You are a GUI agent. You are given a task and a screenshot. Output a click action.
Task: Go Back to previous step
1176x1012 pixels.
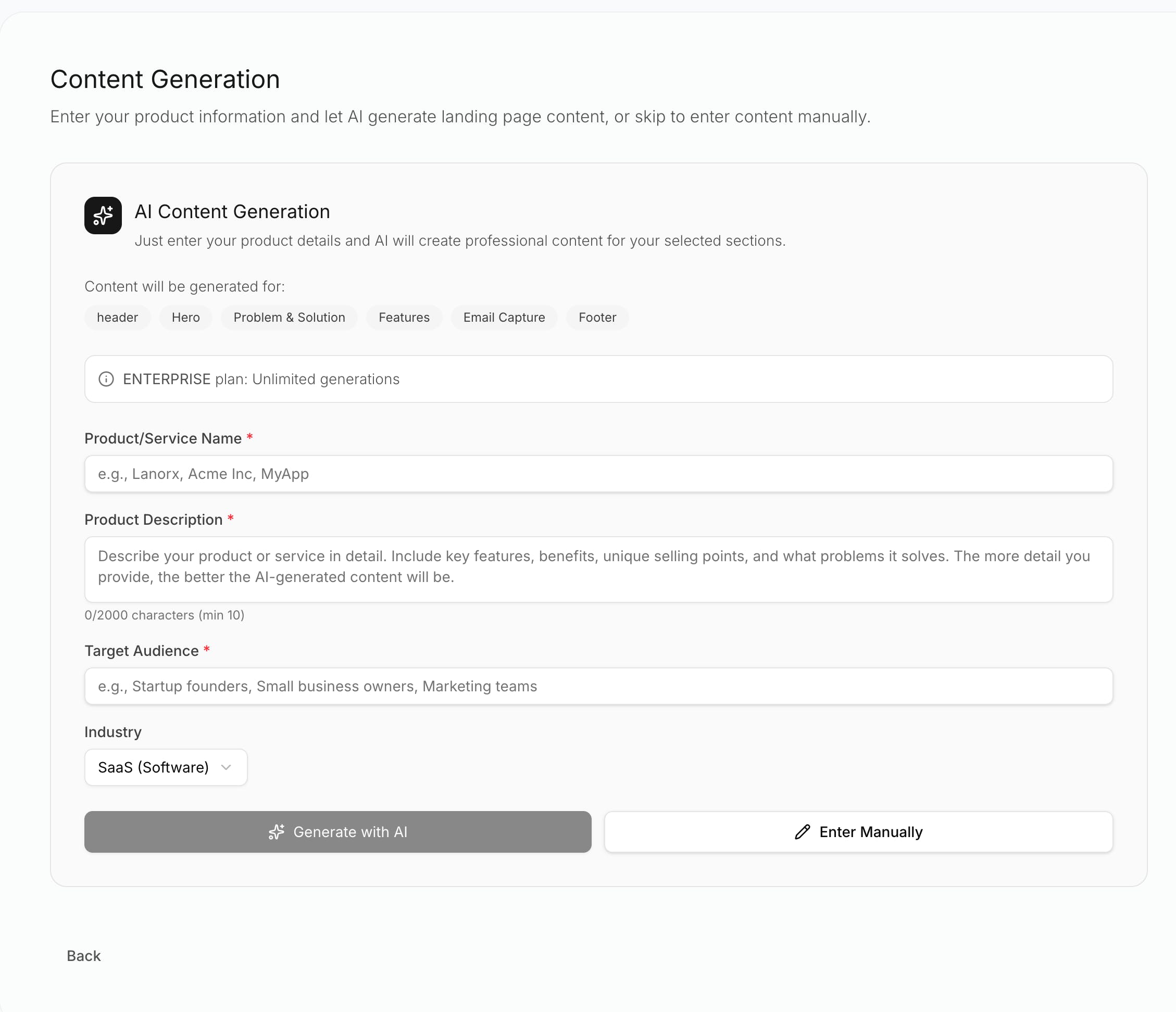pos(83,956)
